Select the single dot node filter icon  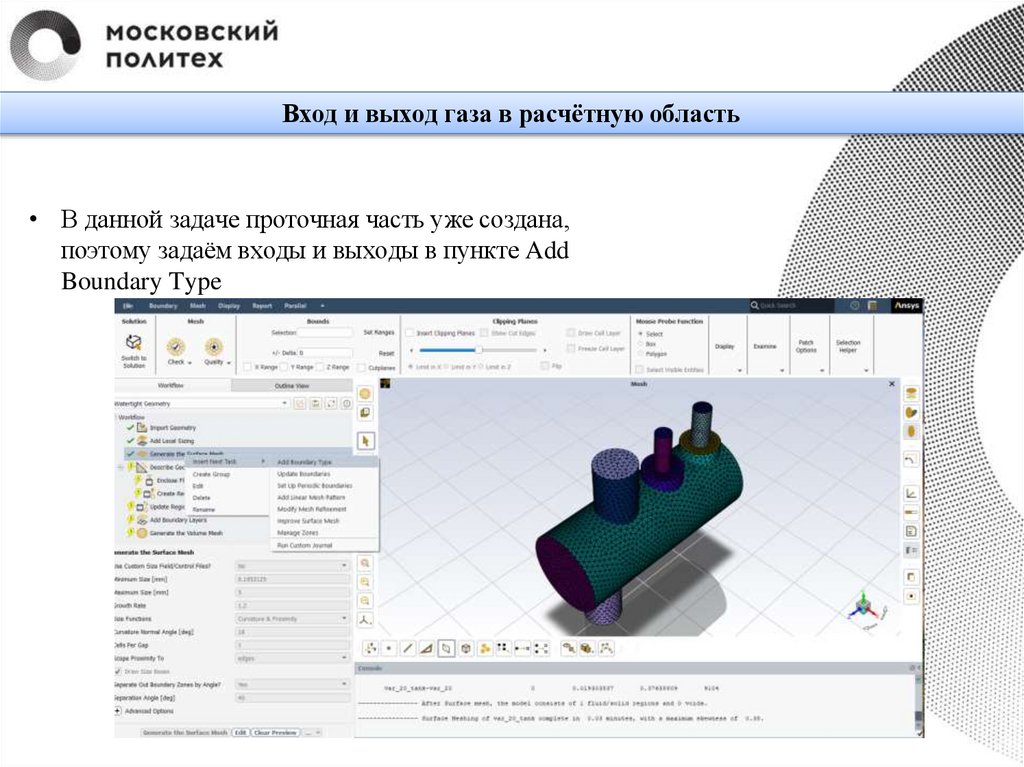pos(389,648)
